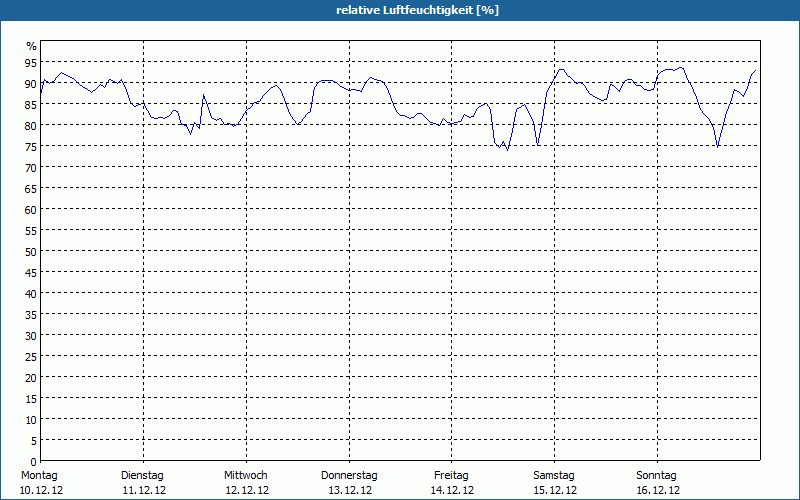Select the 80 y-axis label
Image resolution: width=800 pixels, height=500 pixels.
31,126
